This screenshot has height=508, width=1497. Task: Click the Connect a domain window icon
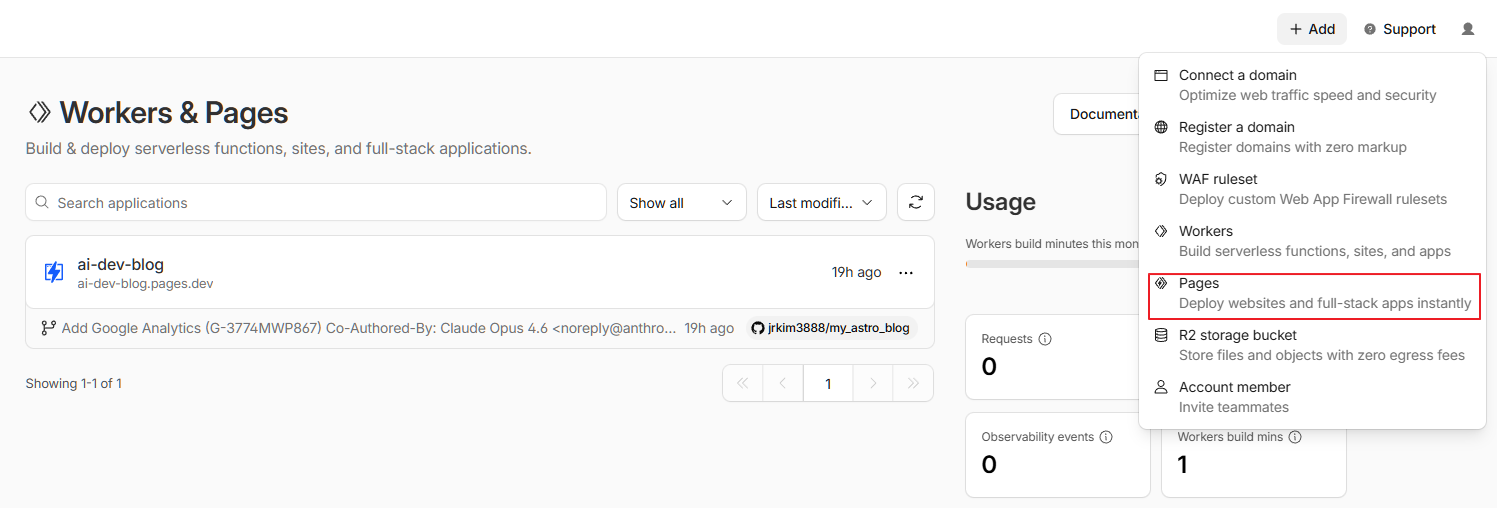tap(1161, 75)
